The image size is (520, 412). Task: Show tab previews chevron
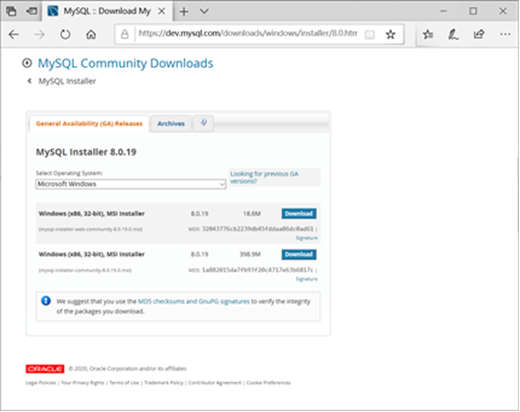(x=204, y=11)
